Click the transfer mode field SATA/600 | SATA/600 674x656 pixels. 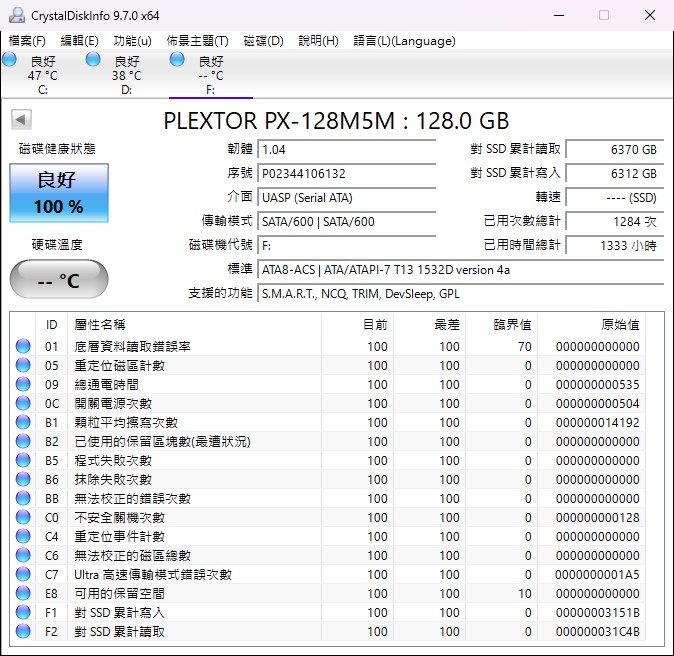[346, 221]
